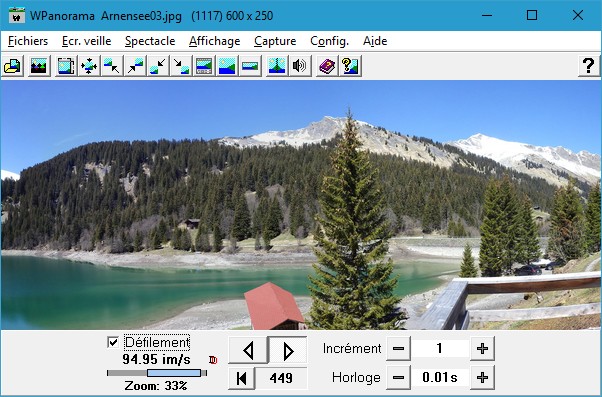This screenshot has height=397, width=602.
Task: Click the Zoom: 33% label
Action: (156, 385)
